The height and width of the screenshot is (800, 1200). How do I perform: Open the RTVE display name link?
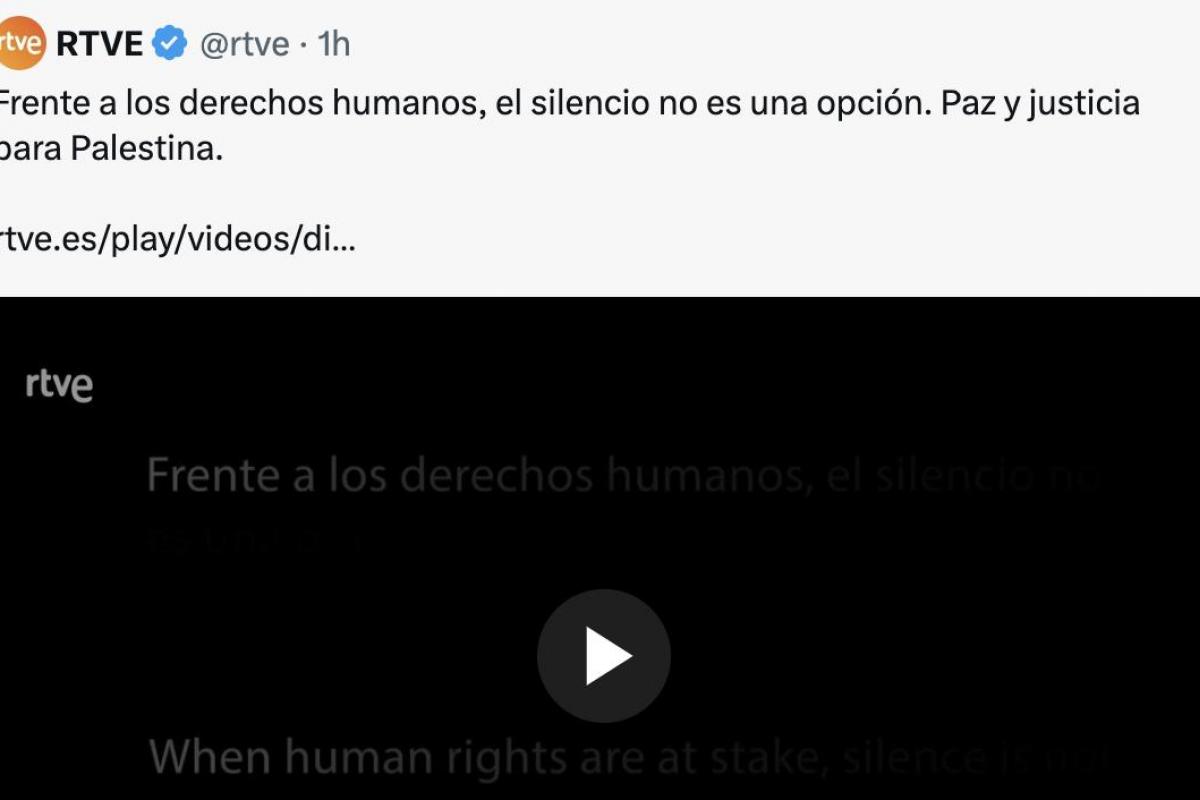coord(99,44)
